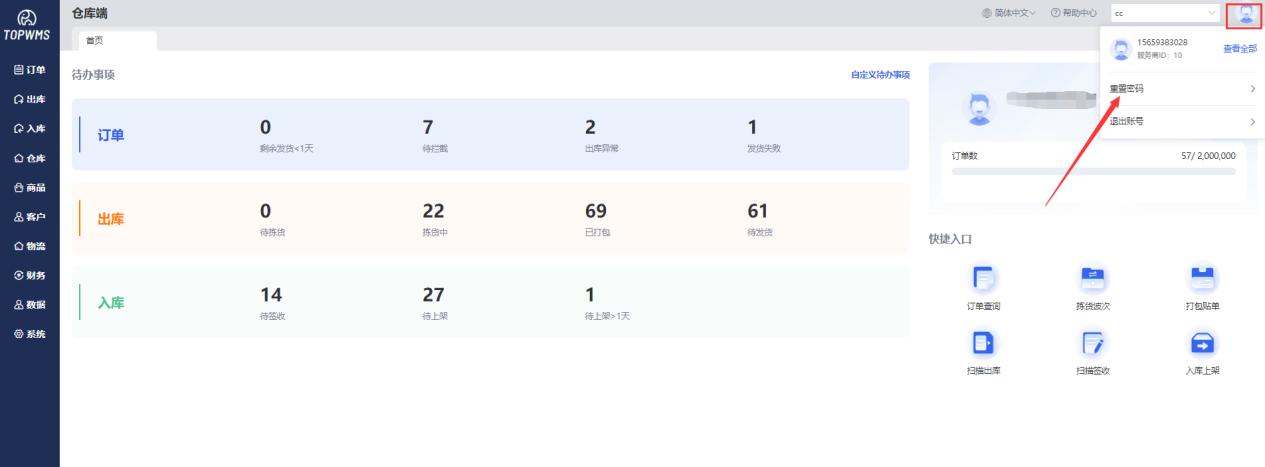Open the 出库 sidebar menu

click(29, 99)
